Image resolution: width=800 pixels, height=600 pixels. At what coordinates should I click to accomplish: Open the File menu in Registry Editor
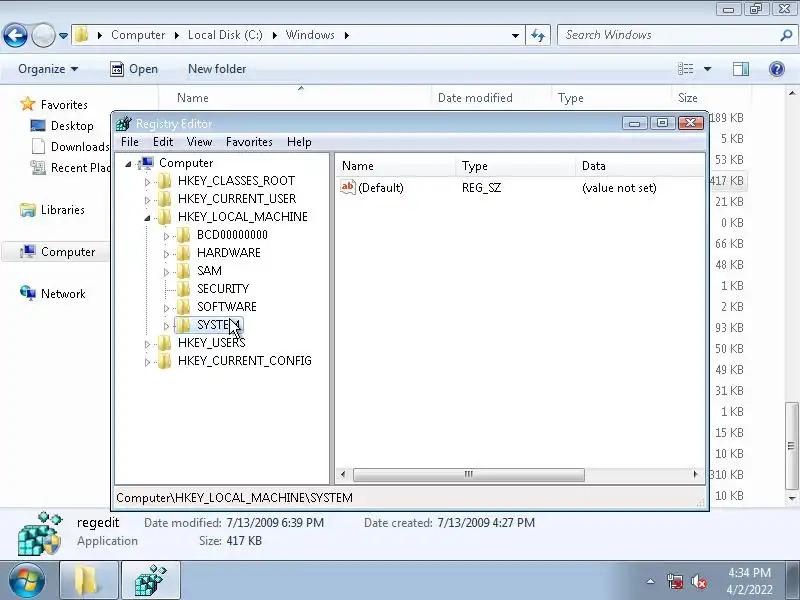pyautogui.click(x=130, y=142)
